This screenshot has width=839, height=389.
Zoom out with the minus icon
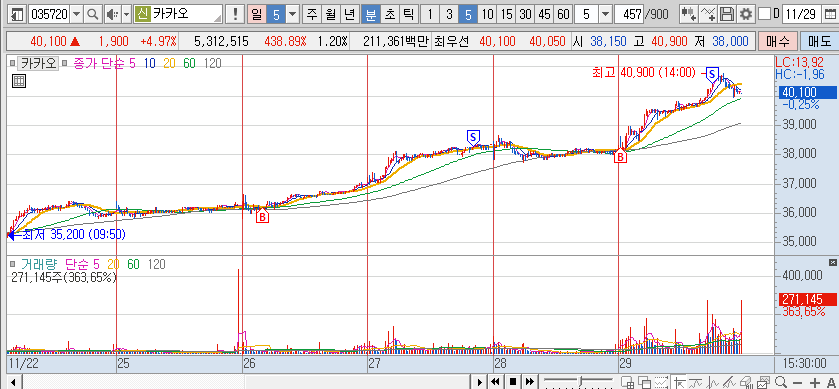click(797, 383)
